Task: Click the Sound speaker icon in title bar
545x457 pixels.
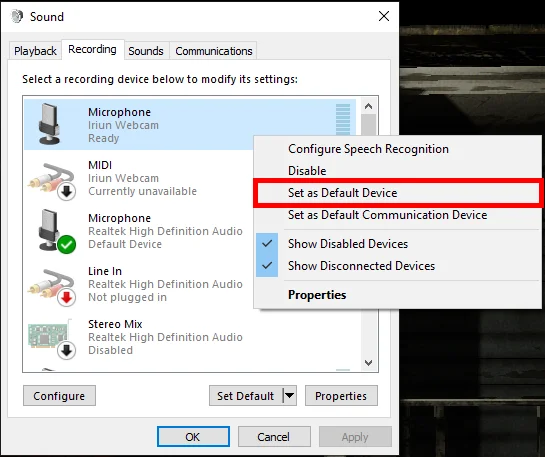Action: [x=17, y=16]
